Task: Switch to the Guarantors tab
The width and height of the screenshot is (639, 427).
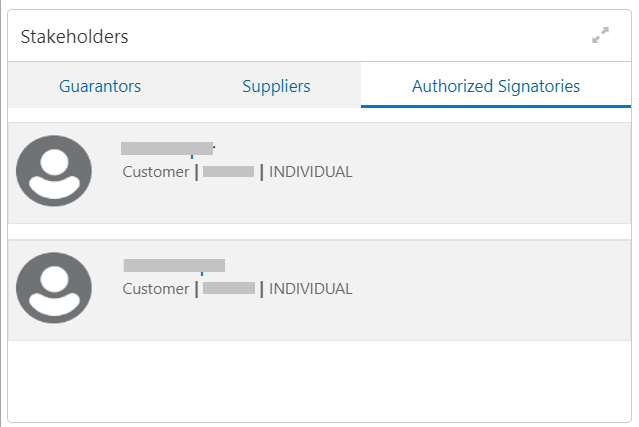Action: [100, 86]
